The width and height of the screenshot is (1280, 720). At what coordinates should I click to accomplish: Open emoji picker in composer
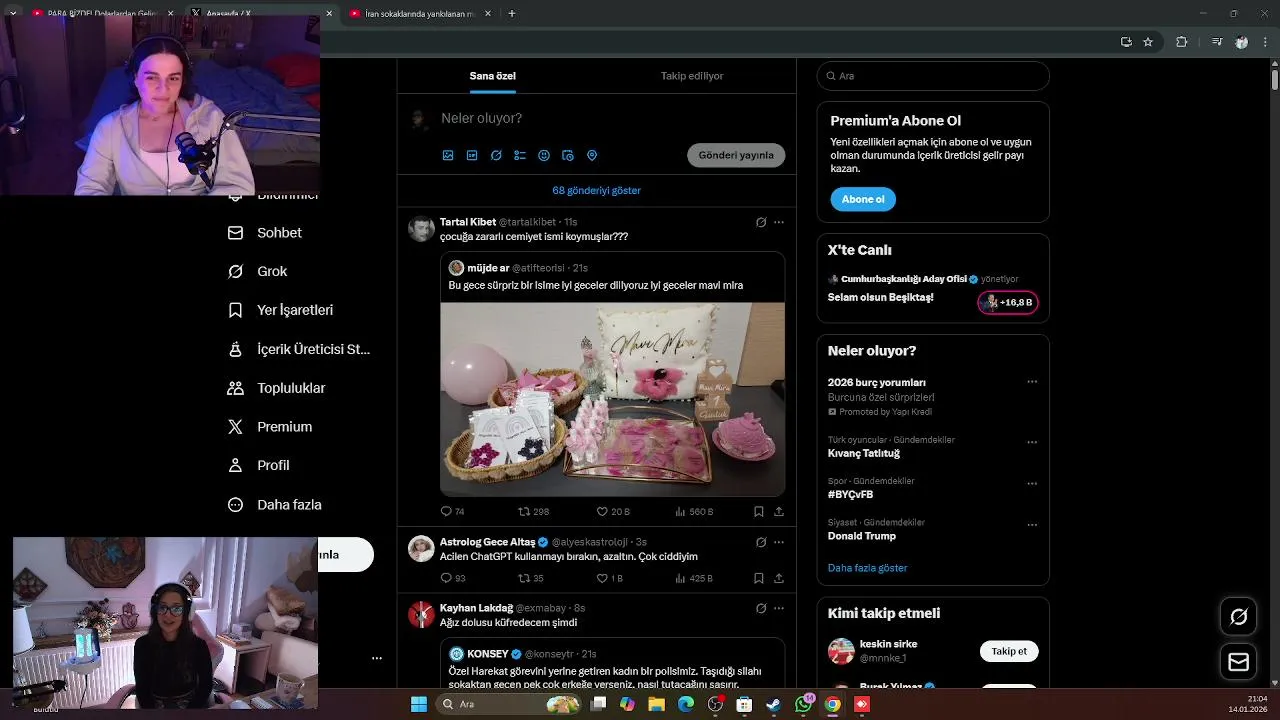point(544,155)
